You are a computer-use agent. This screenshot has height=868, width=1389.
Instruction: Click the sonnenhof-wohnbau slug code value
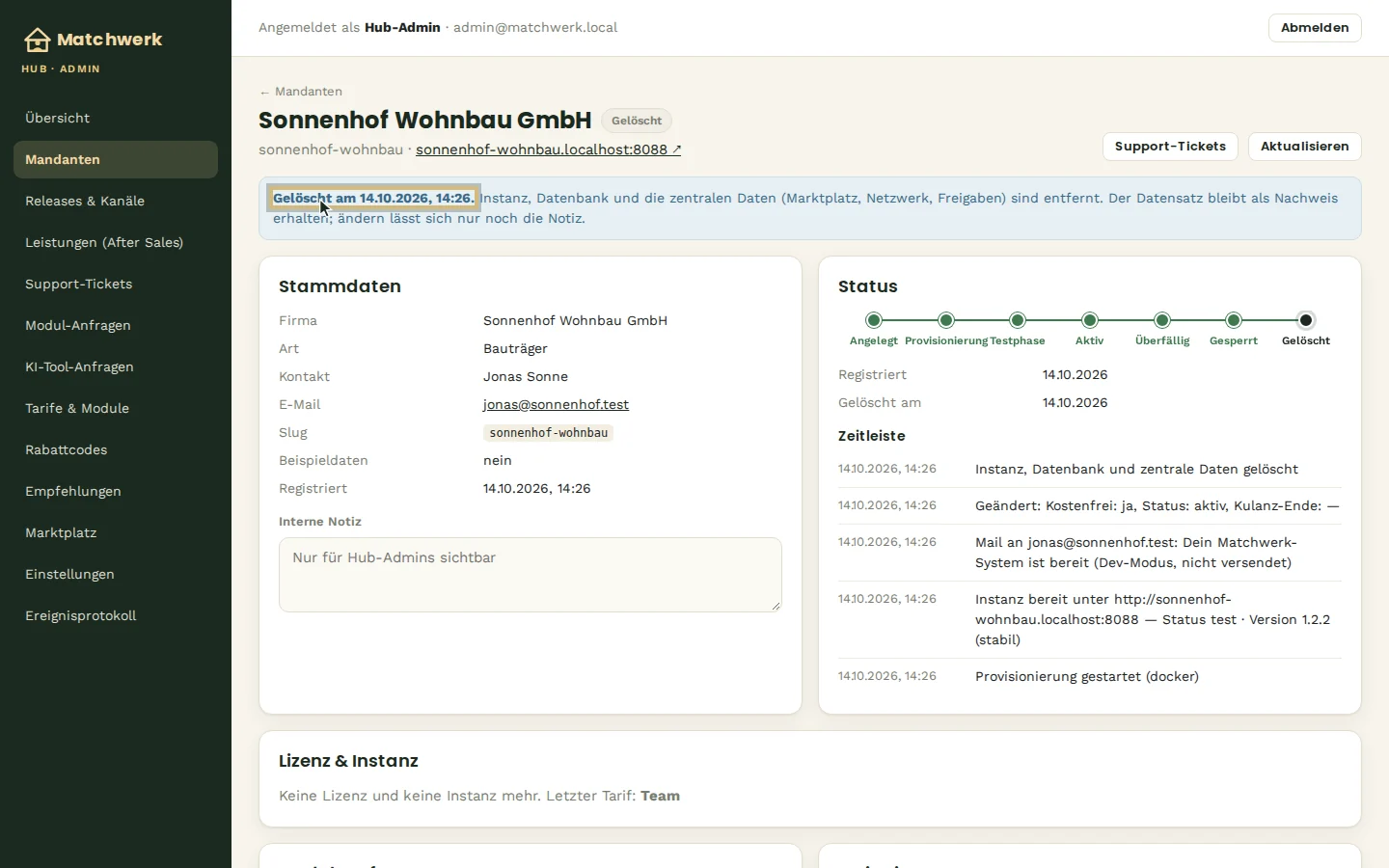coord(549,433)
